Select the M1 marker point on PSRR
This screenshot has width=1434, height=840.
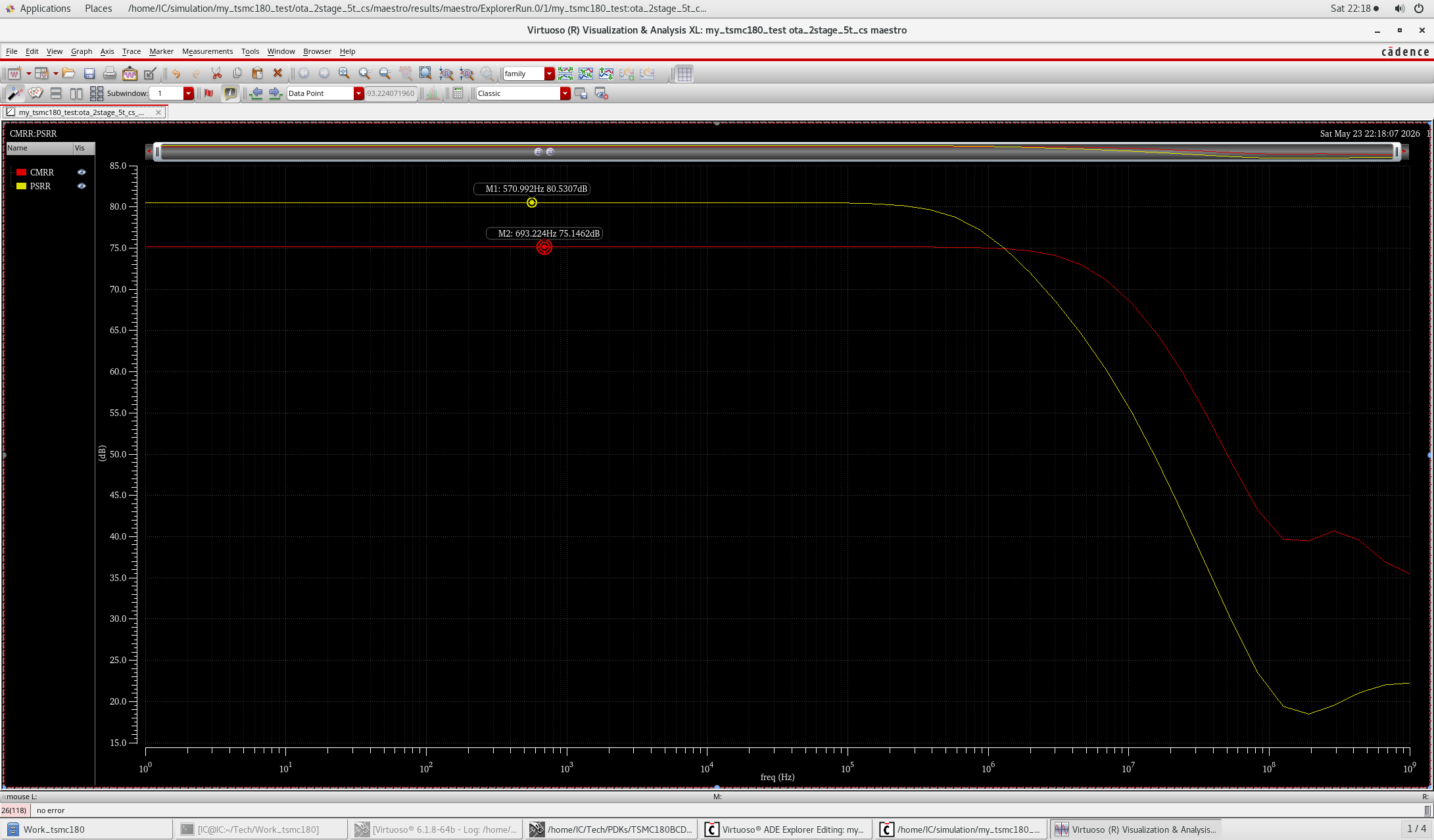532,202
